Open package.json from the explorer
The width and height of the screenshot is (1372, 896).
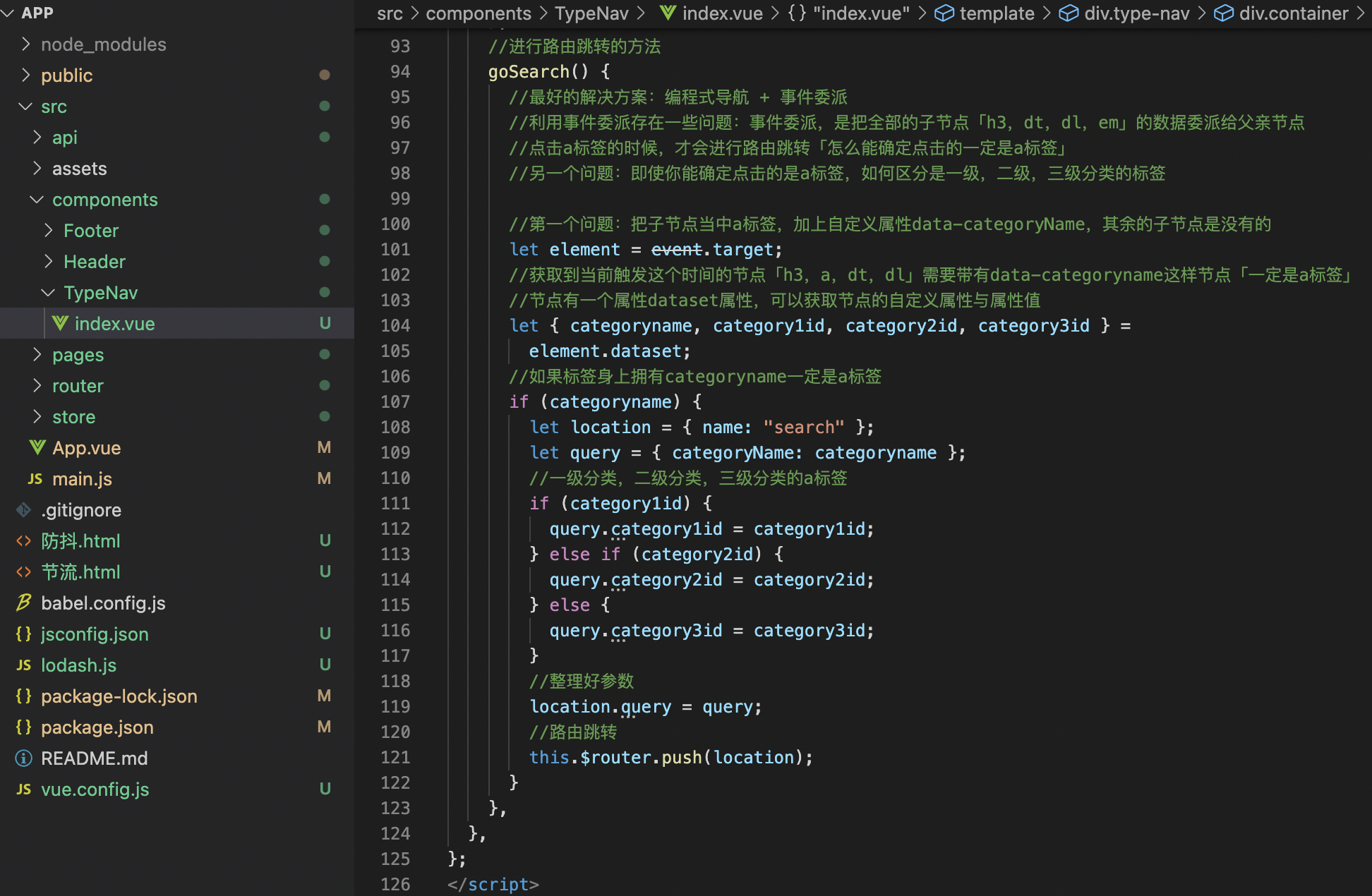click(x=97, y=727)
